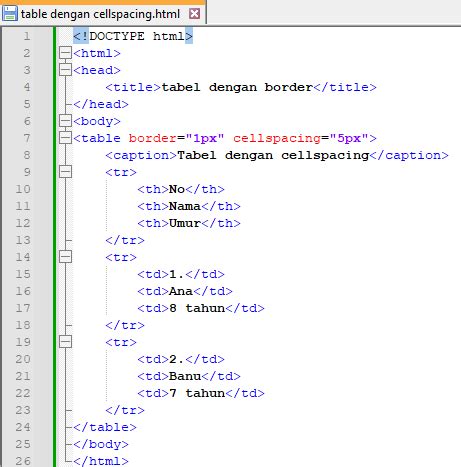
Task: Place cursor in title text tabel dengan border
Action: pos(237,87)
